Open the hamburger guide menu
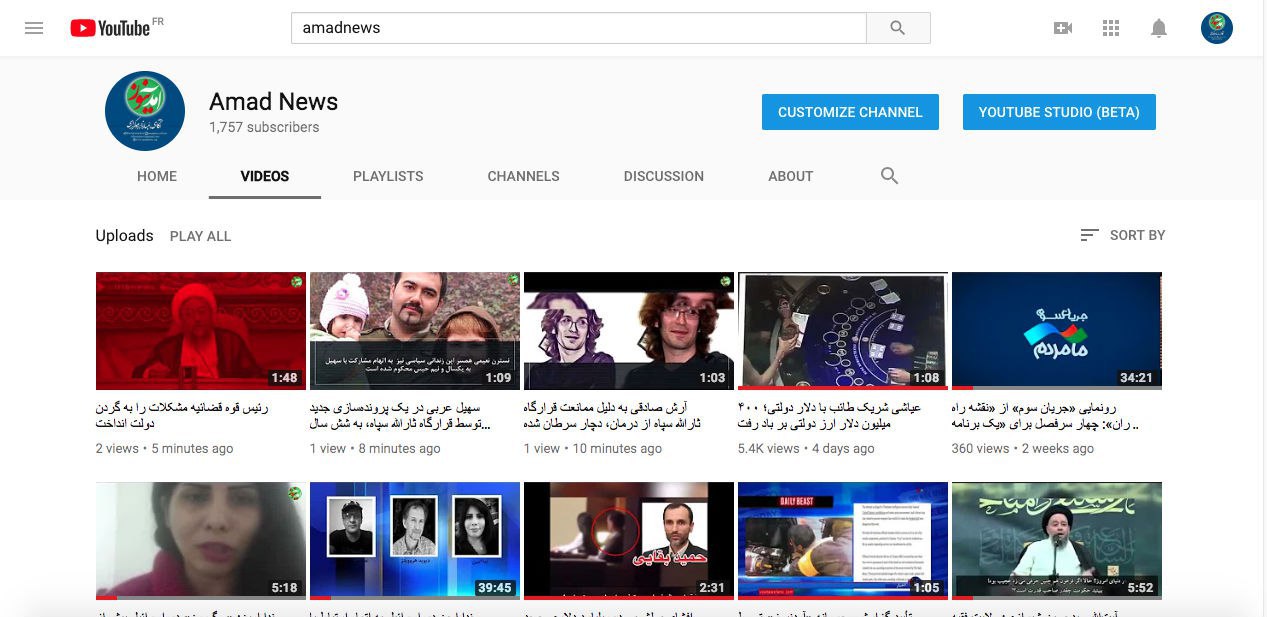The image size is (1267, 617). 34,28
